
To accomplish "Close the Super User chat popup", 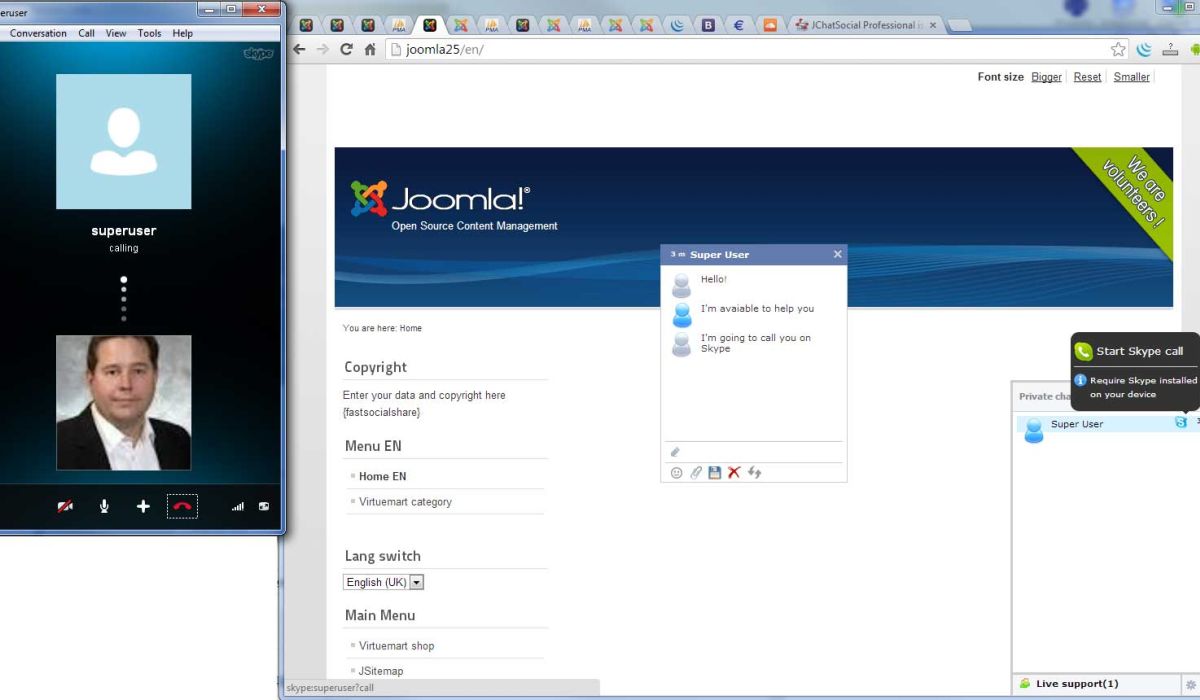I will tap(838, 254).
